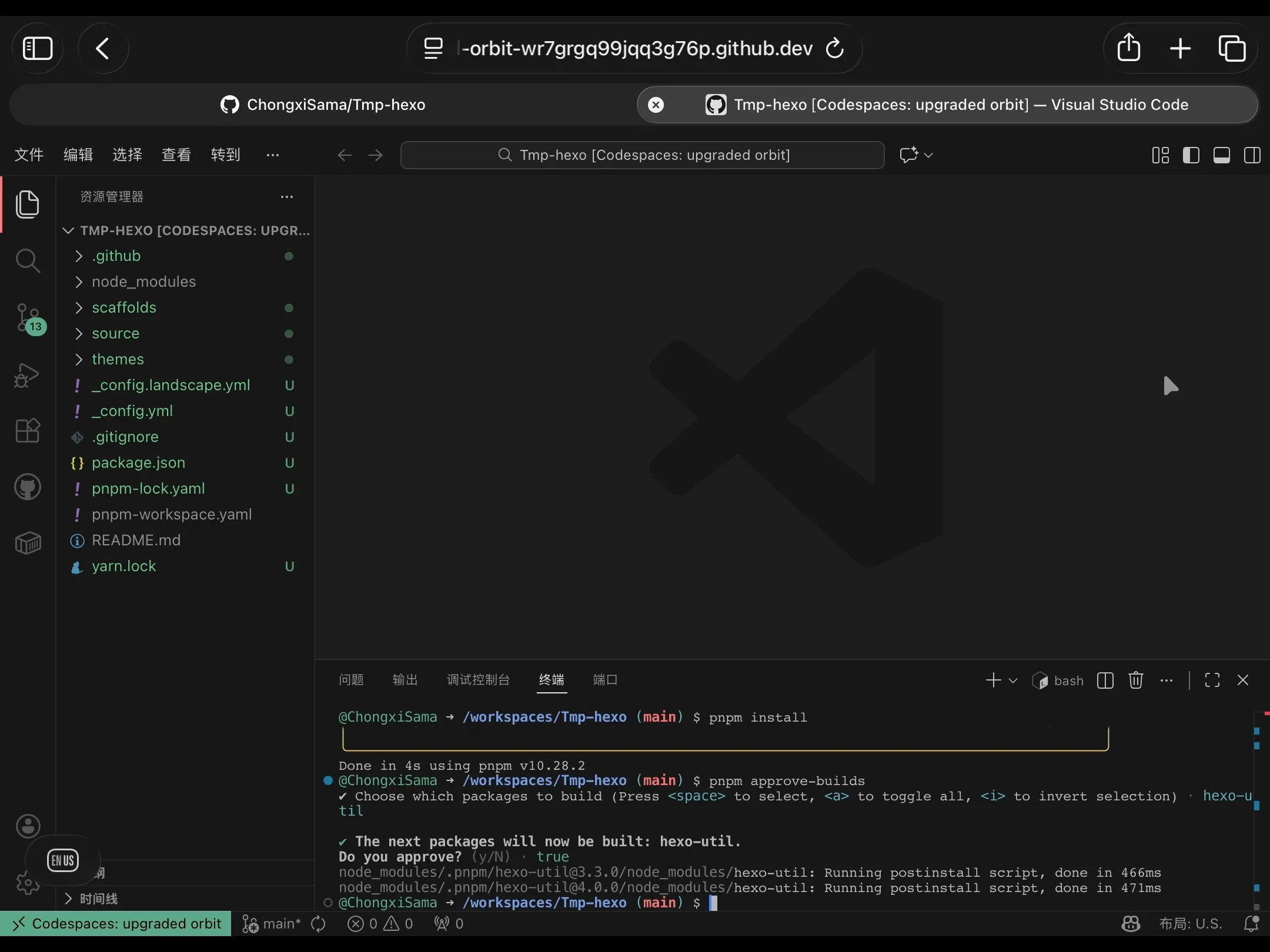Screen dimensions: 1270x952
Task: Toggle the primary sidebar visibility
Action: [1191, 155]
